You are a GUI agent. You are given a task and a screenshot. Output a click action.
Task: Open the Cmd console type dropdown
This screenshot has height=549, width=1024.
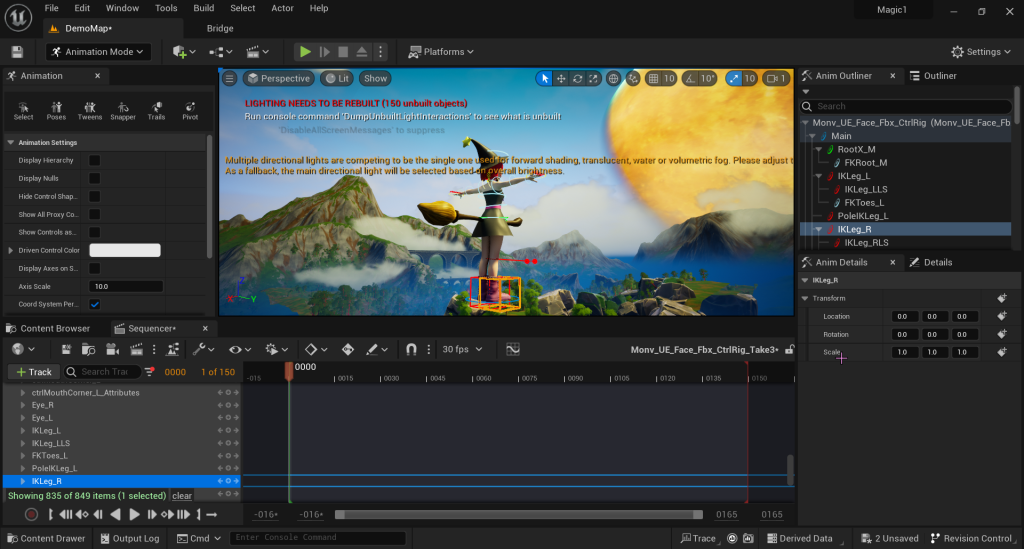pos(199,539)
